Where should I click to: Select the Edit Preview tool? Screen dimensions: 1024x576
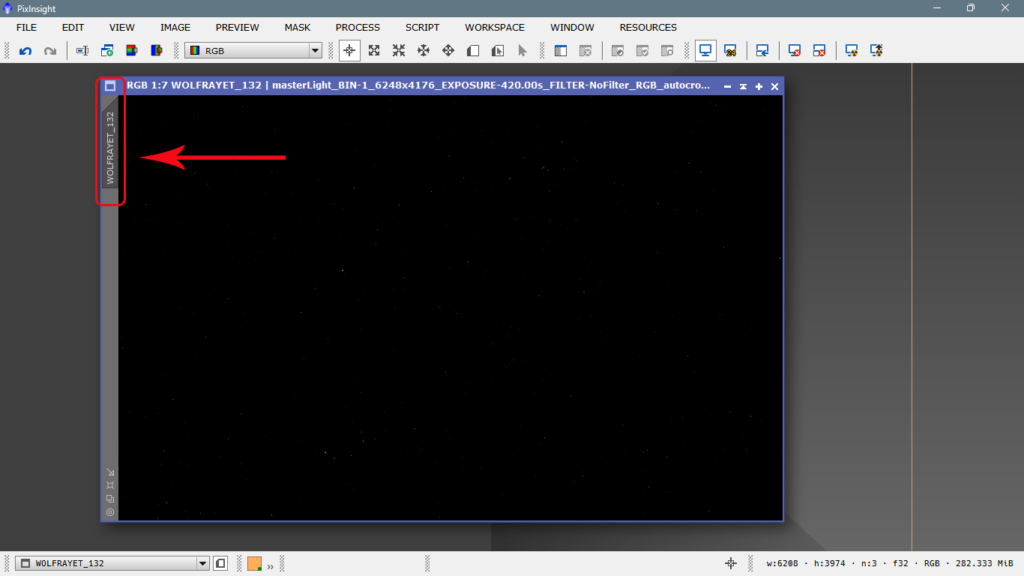point(498,51)
